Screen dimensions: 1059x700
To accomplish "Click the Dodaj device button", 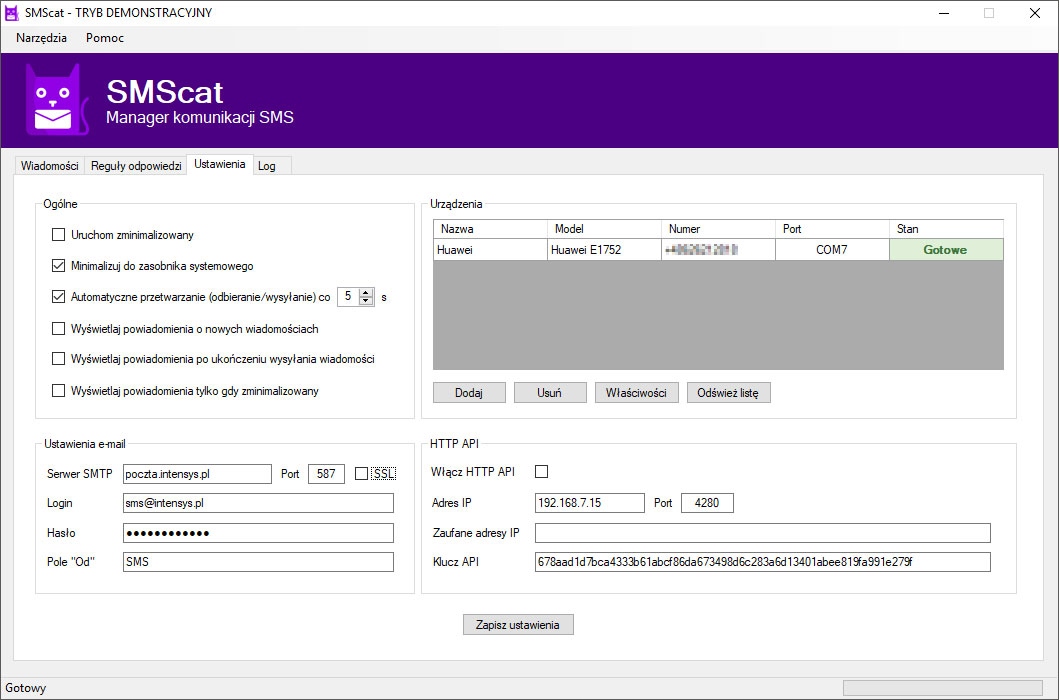I will click(469, 393).
